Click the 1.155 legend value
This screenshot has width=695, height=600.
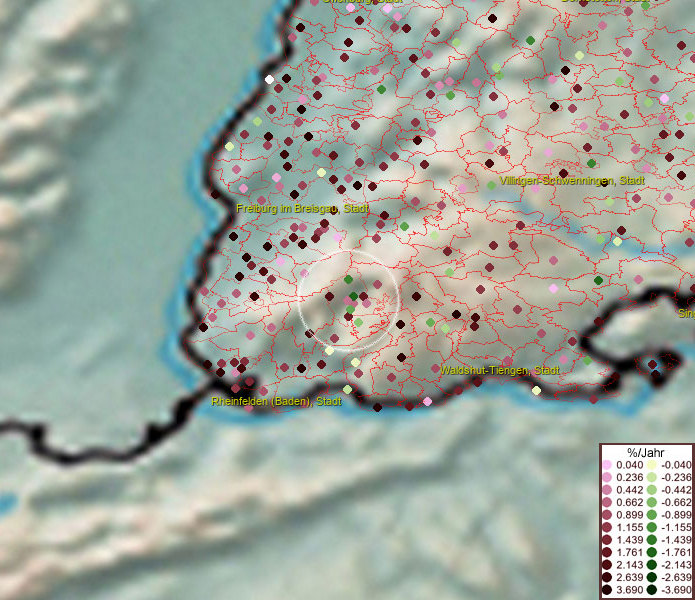pos(629,527)
